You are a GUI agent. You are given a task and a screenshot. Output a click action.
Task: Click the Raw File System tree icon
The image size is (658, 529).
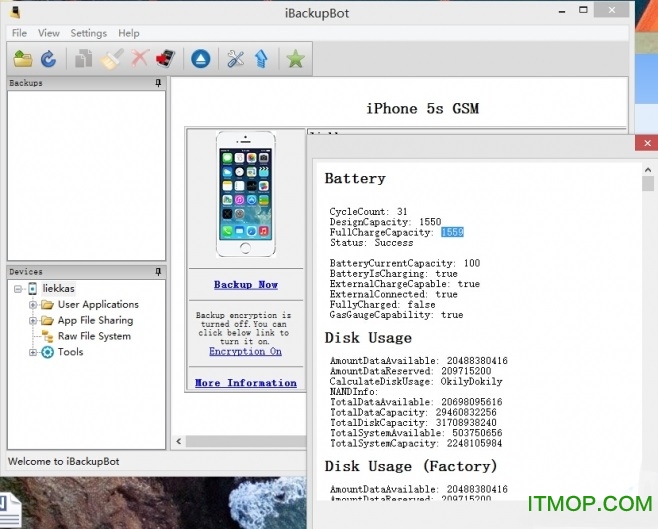click(x=47, y=336)
